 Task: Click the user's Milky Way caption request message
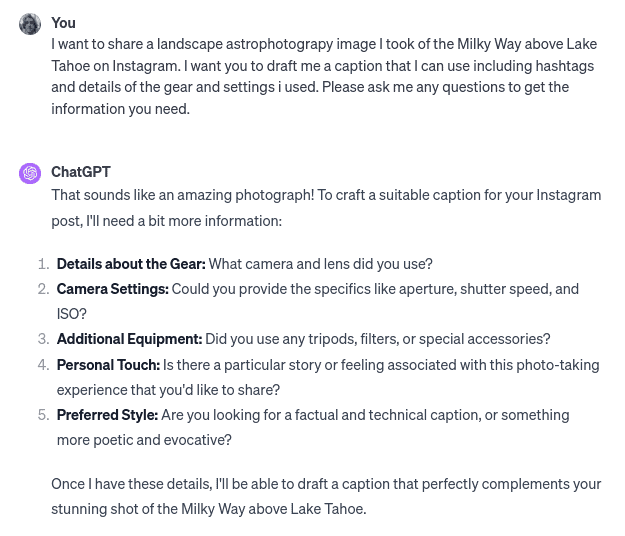pos(324,77)
